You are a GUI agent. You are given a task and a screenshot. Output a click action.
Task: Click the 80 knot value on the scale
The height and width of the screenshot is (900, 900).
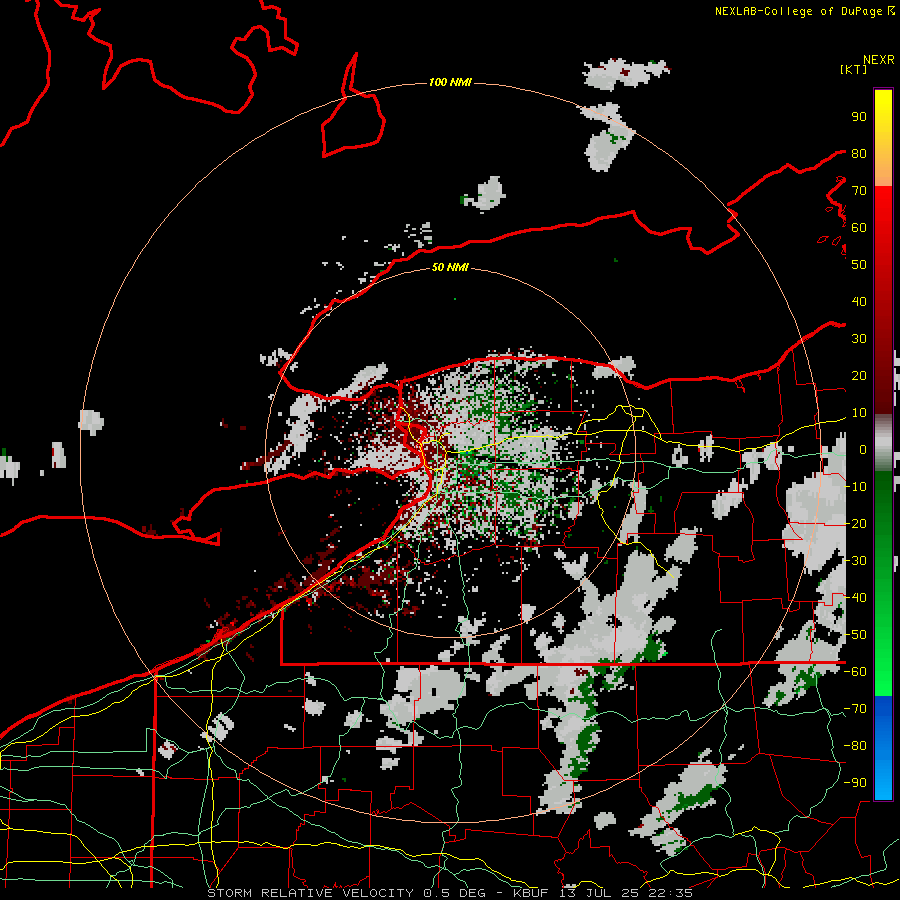pos(859,154)
